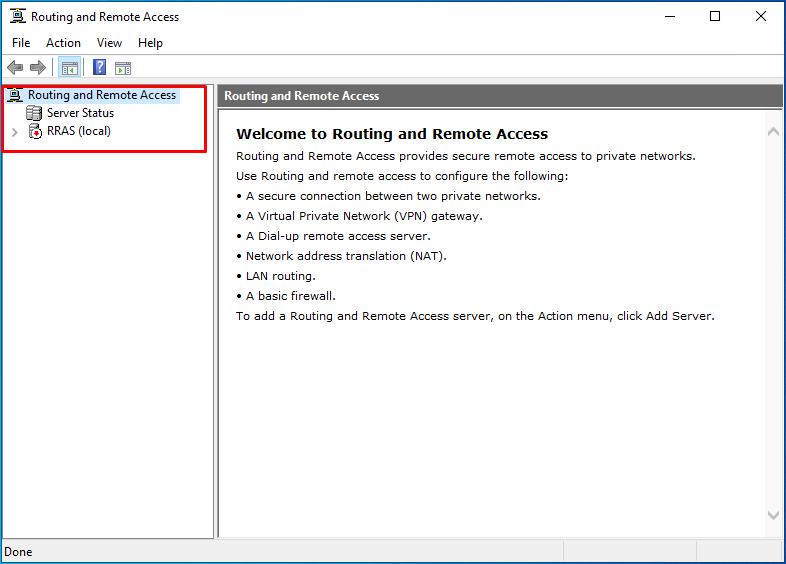This screenshot has width=786, height=564.
Task: Click the 'A basic firewall.' bullet text
Action: 291,296
